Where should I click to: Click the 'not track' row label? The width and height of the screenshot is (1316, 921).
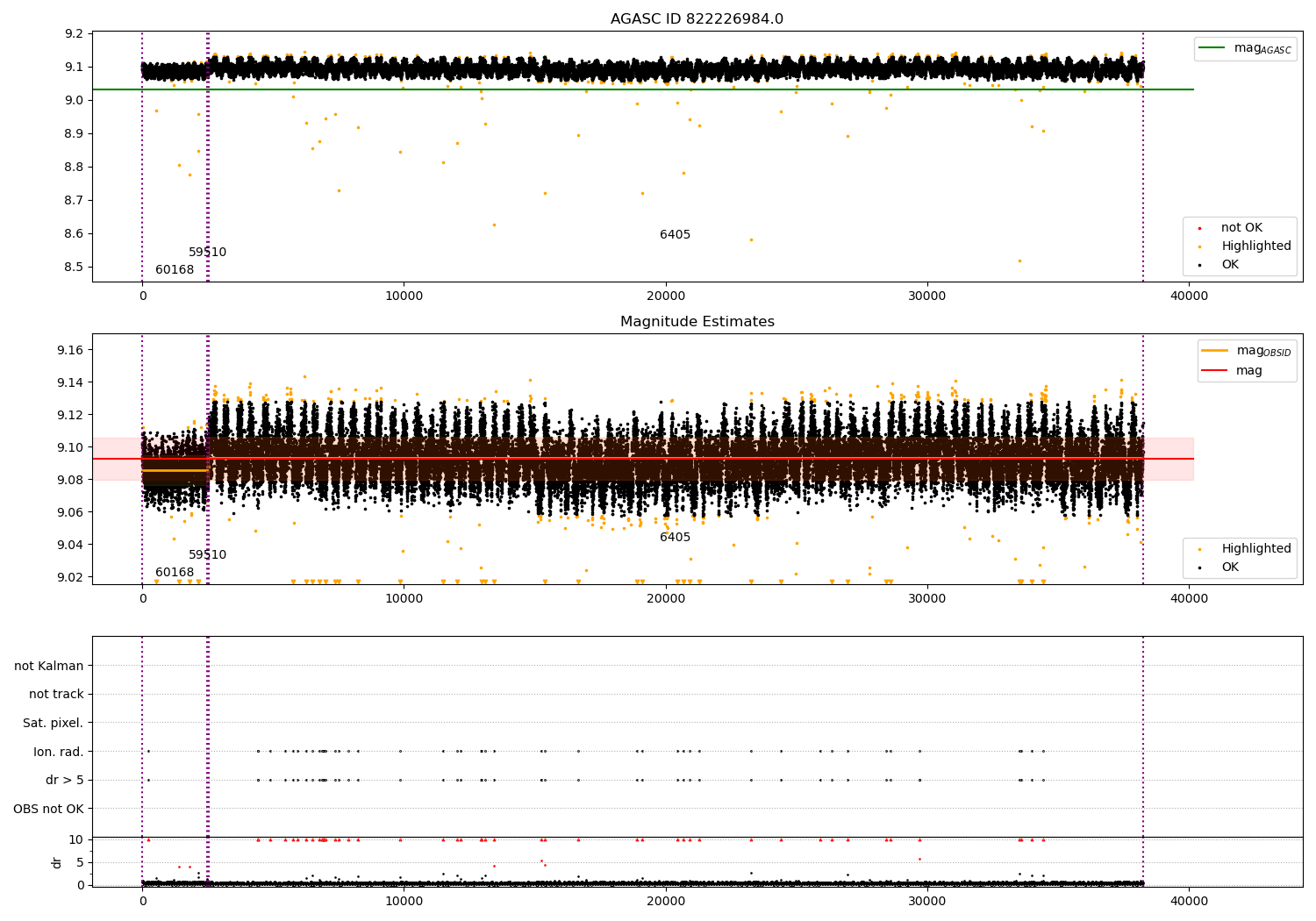[x=56, y=695]
